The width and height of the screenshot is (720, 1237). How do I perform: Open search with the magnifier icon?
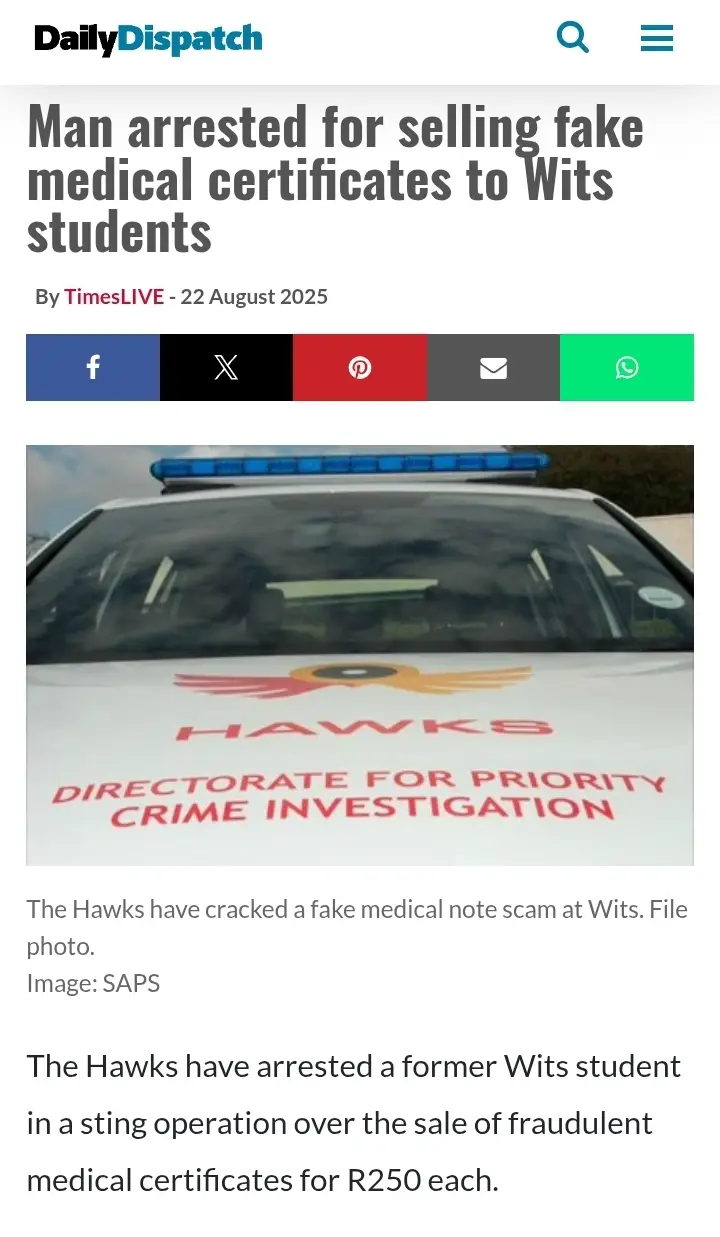coord(573,39)
